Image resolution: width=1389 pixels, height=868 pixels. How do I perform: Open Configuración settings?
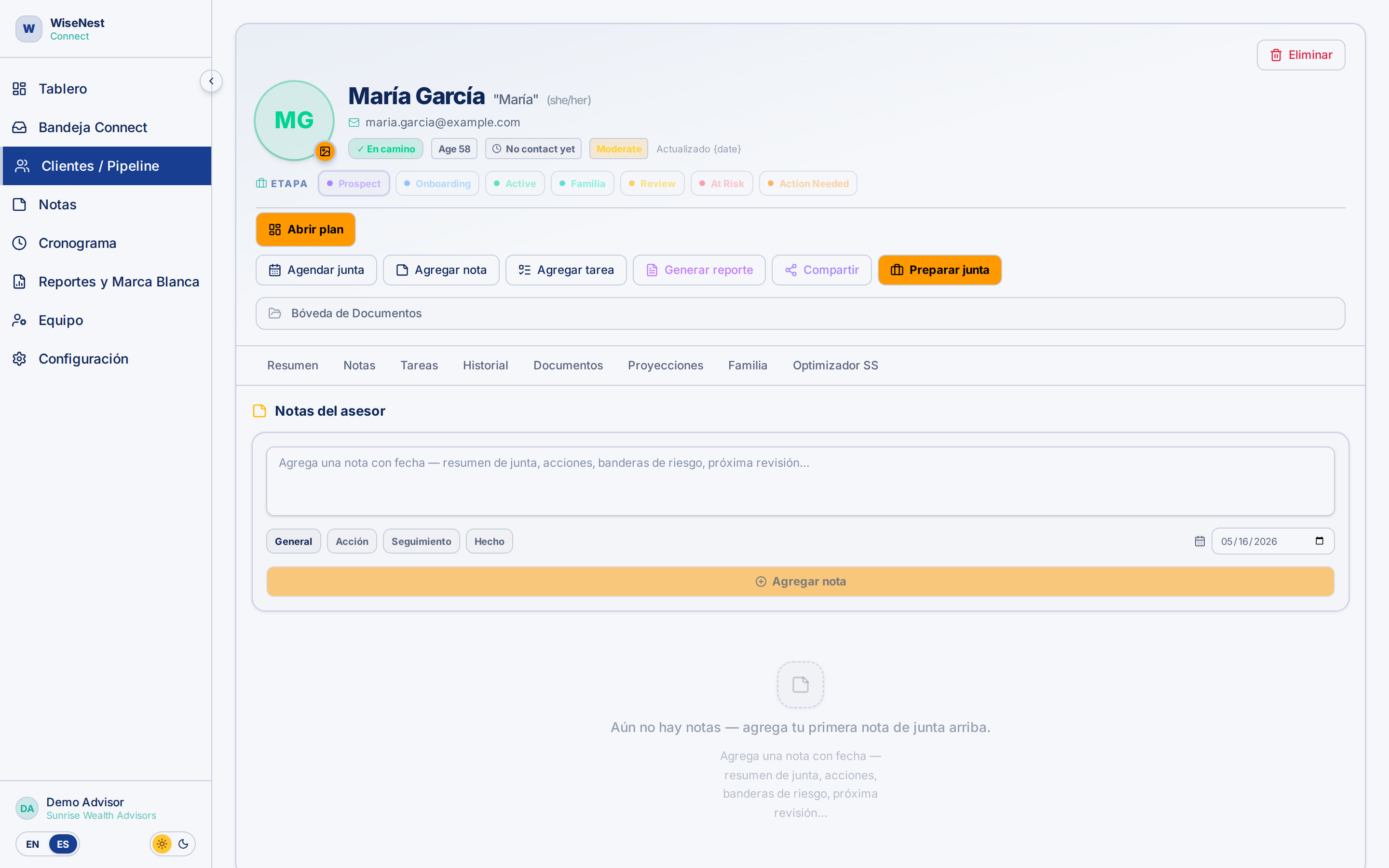pos(107,359)
